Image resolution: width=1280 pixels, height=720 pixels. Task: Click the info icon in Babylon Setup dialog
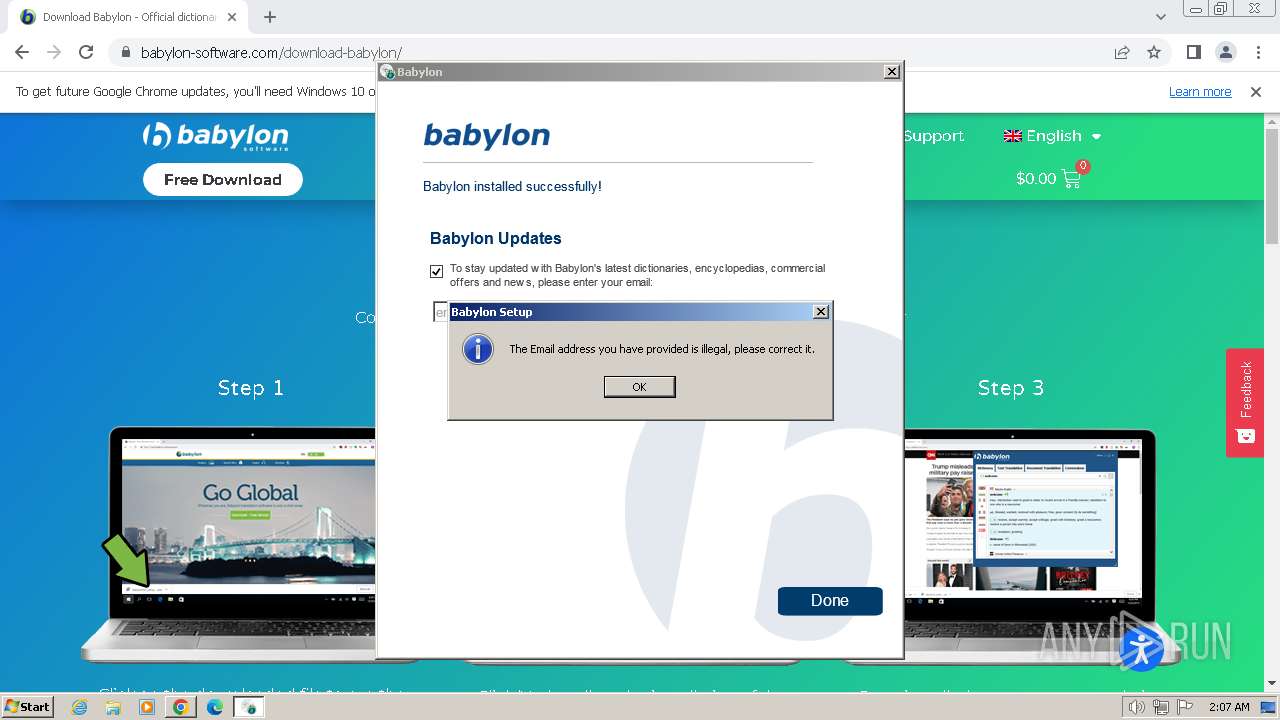478,349
